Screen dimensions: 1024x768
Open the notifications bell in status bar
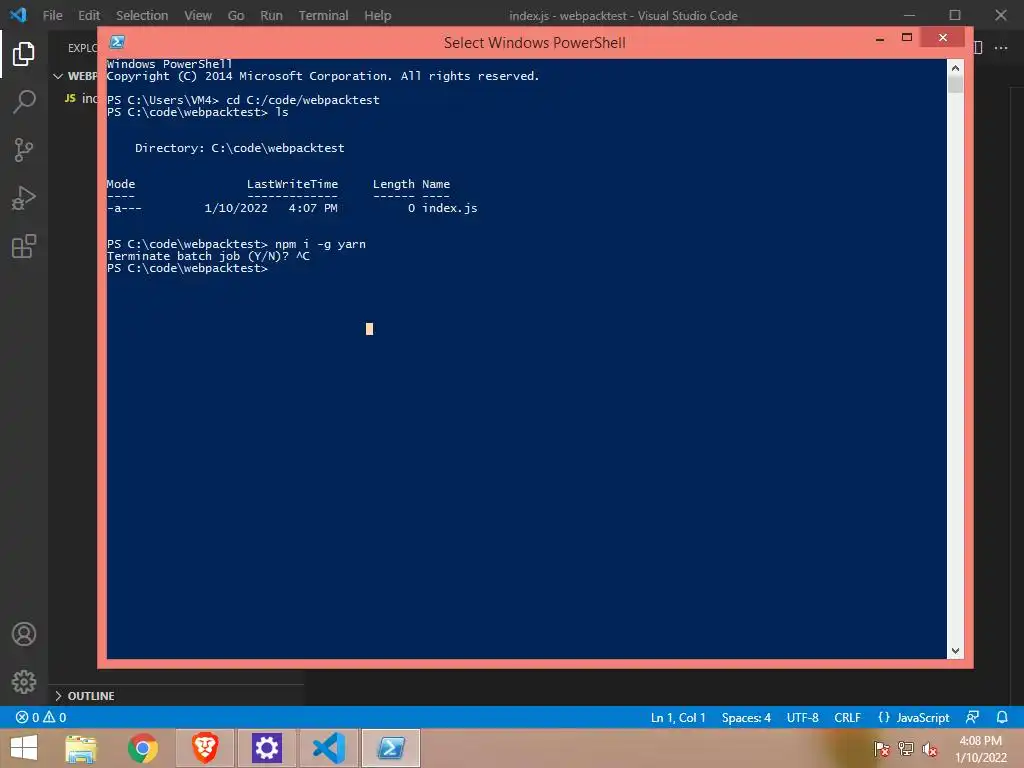1002,717
